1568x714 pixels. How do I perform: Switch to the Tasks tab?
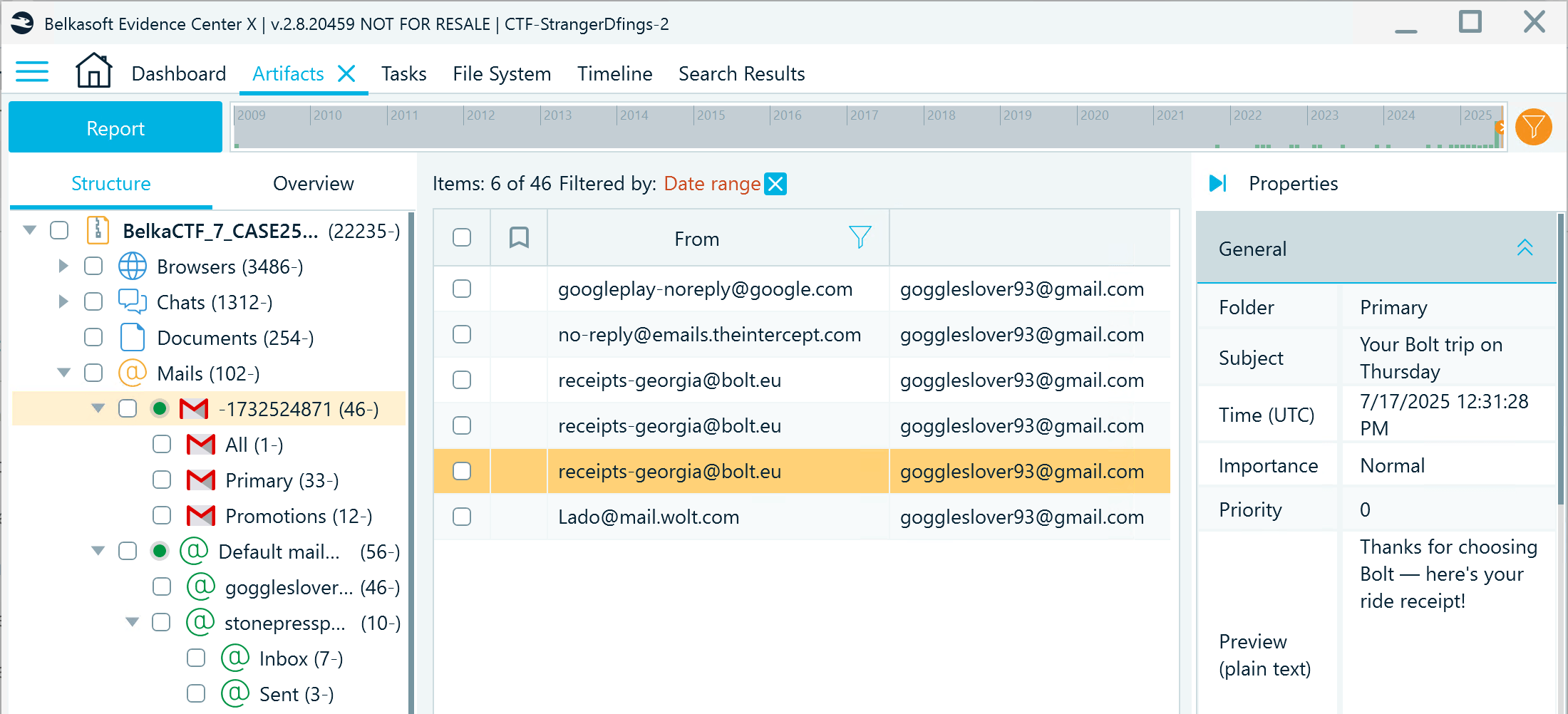tap(404, 73)
